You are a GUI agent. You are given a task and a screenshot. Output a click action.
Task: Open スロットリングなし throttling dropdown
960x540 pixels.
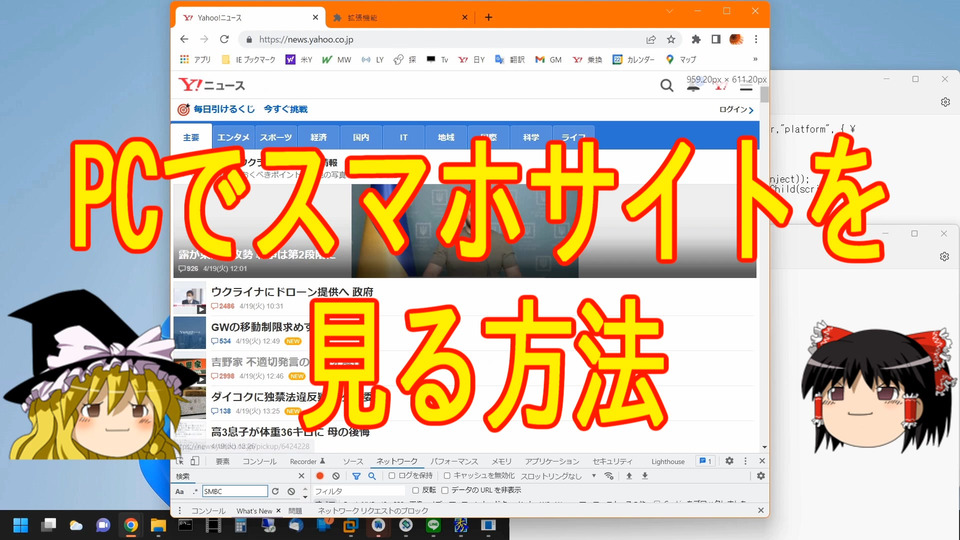(558, 476)
